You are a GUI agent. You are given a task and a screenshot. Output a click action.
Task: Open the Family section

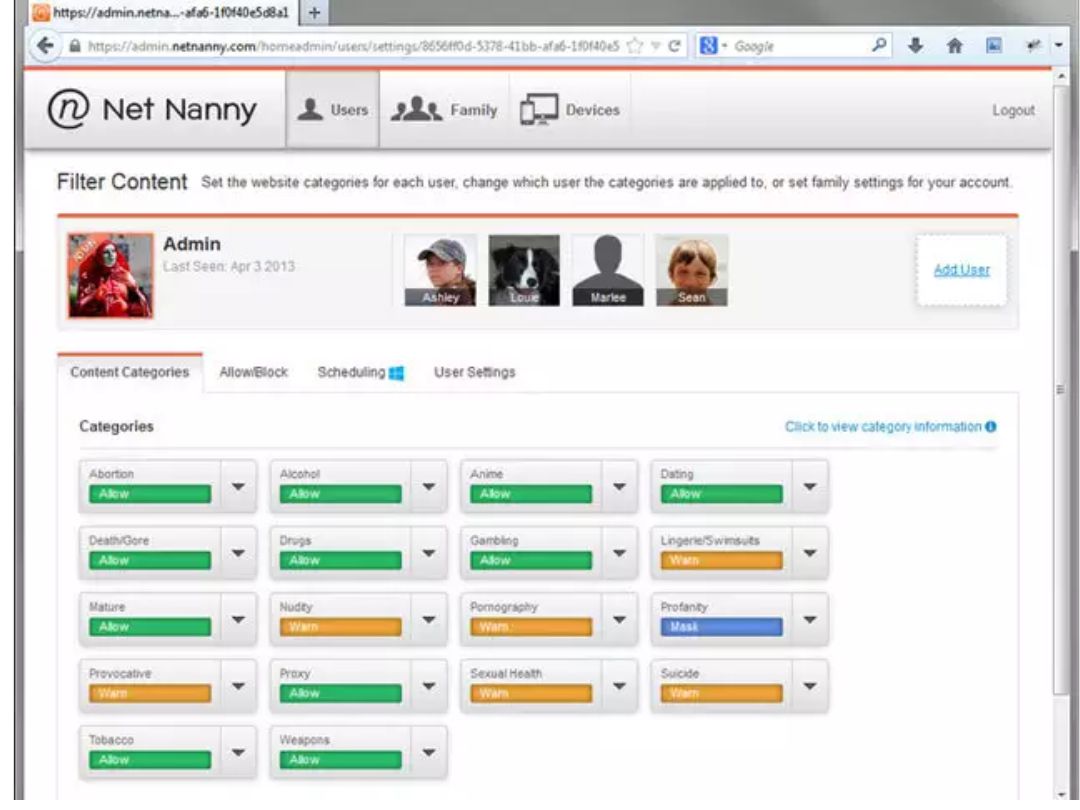pos(444,110)
